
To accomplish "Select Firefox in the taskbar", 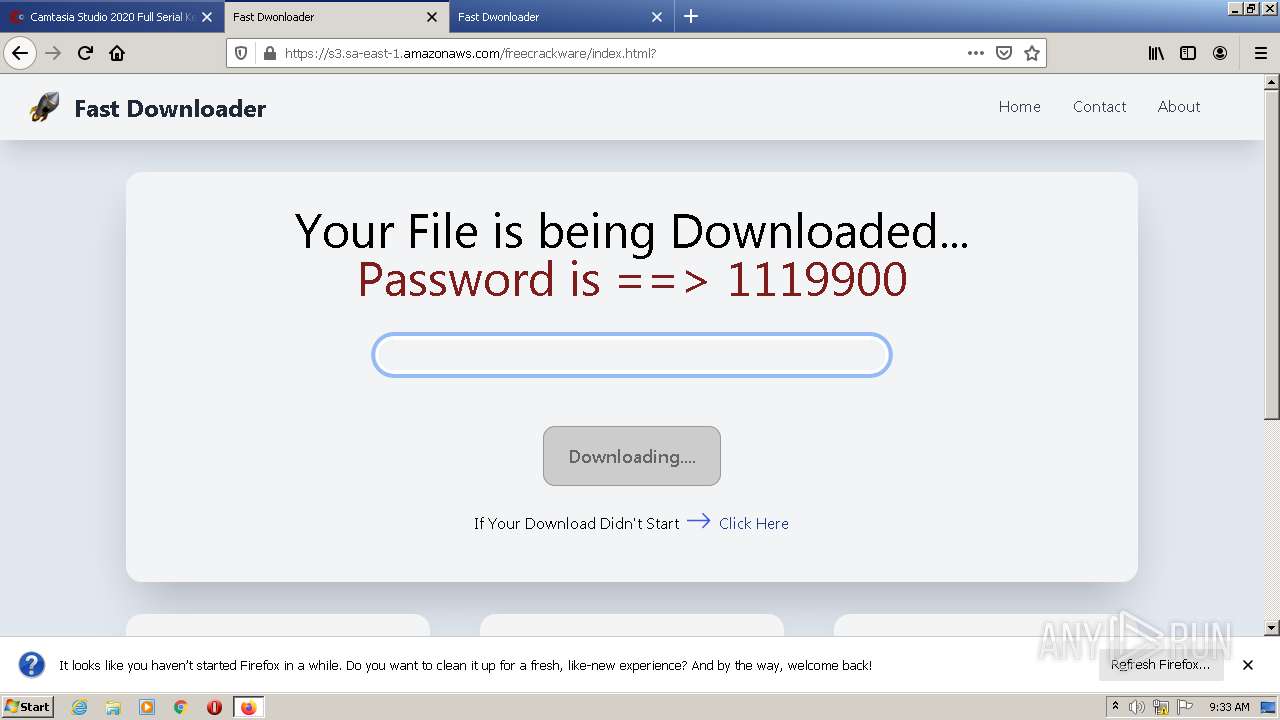I will click(248, 707).
